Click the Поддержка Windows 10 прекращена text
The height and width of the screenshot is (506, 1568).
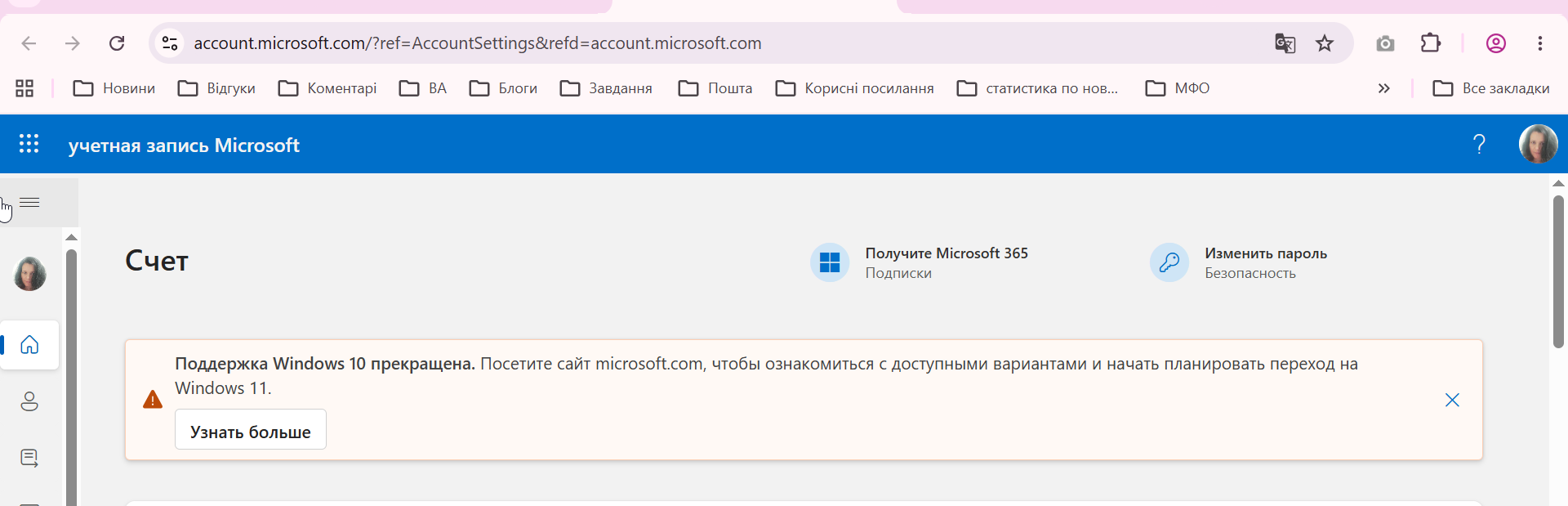click(325, 364)
